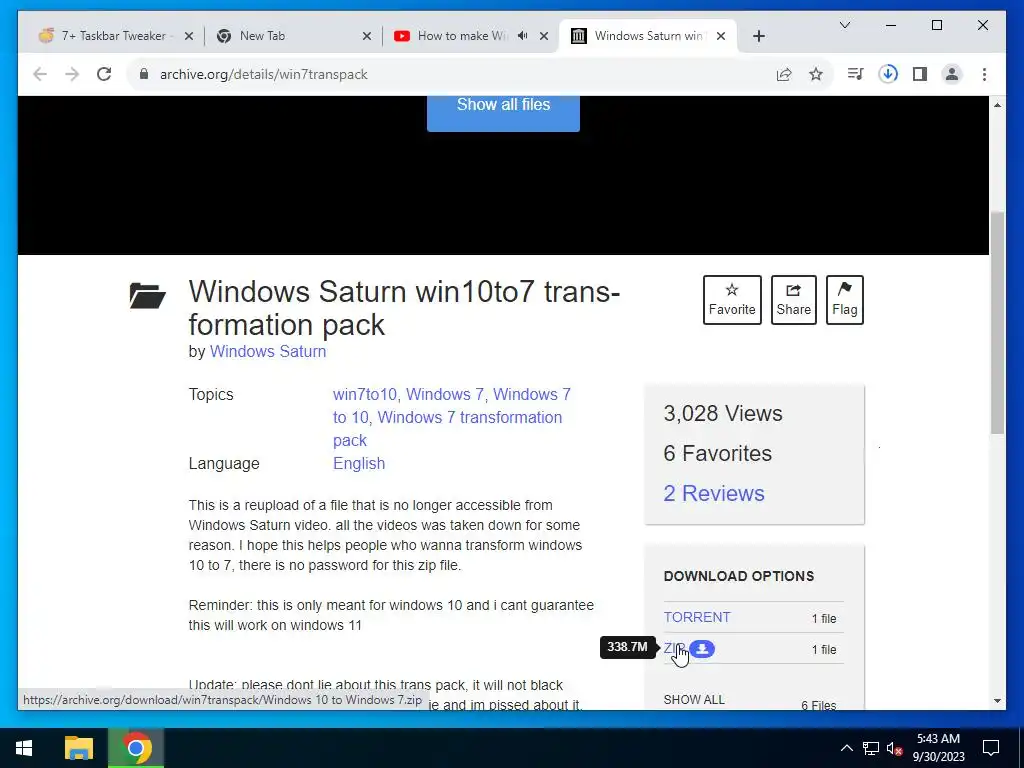Open the Windows Start menu
This screenshot has height=768, width=1024.
pyautogui.click(x=24, y=748)
